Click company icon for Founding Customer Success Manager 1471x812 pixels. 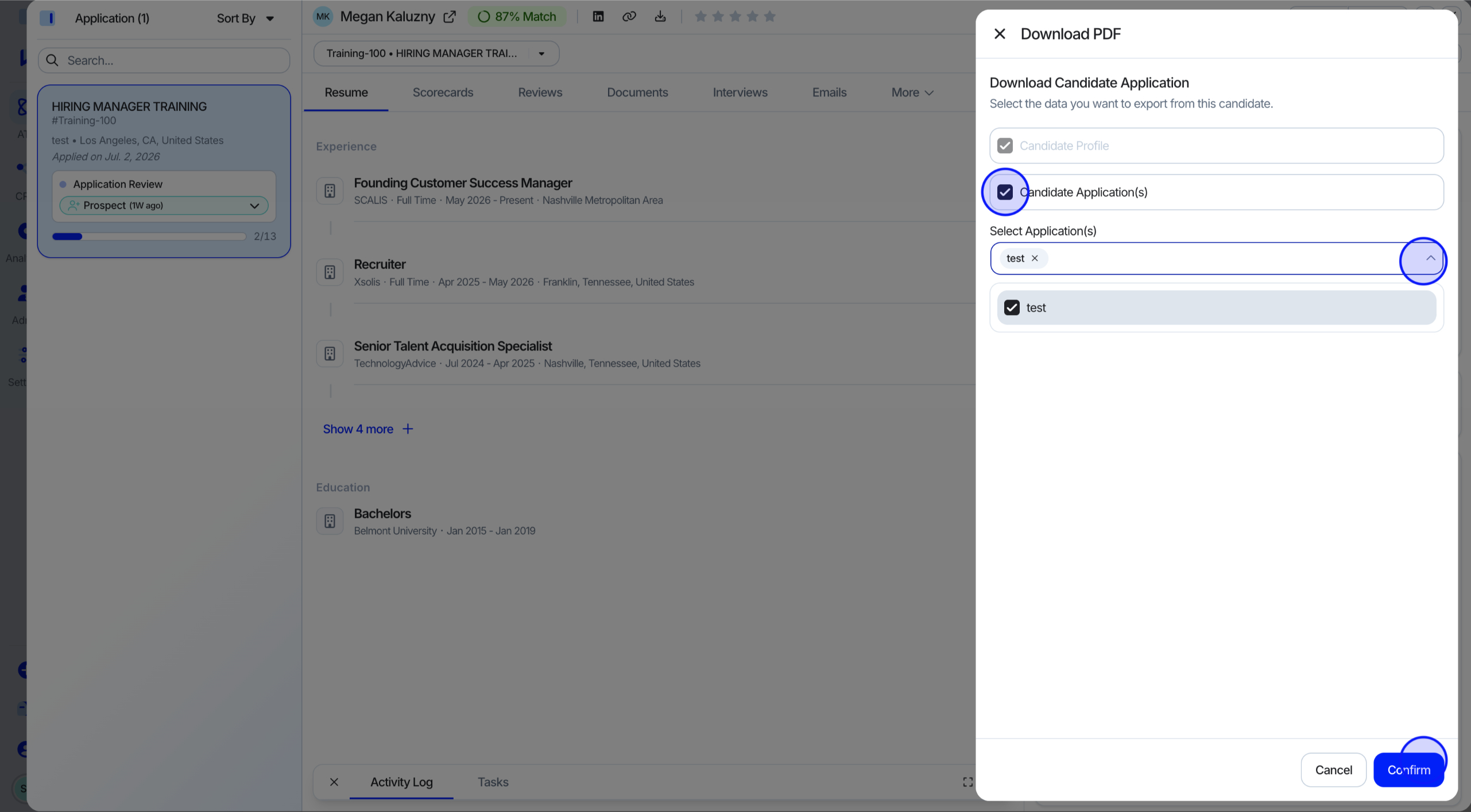330,191
